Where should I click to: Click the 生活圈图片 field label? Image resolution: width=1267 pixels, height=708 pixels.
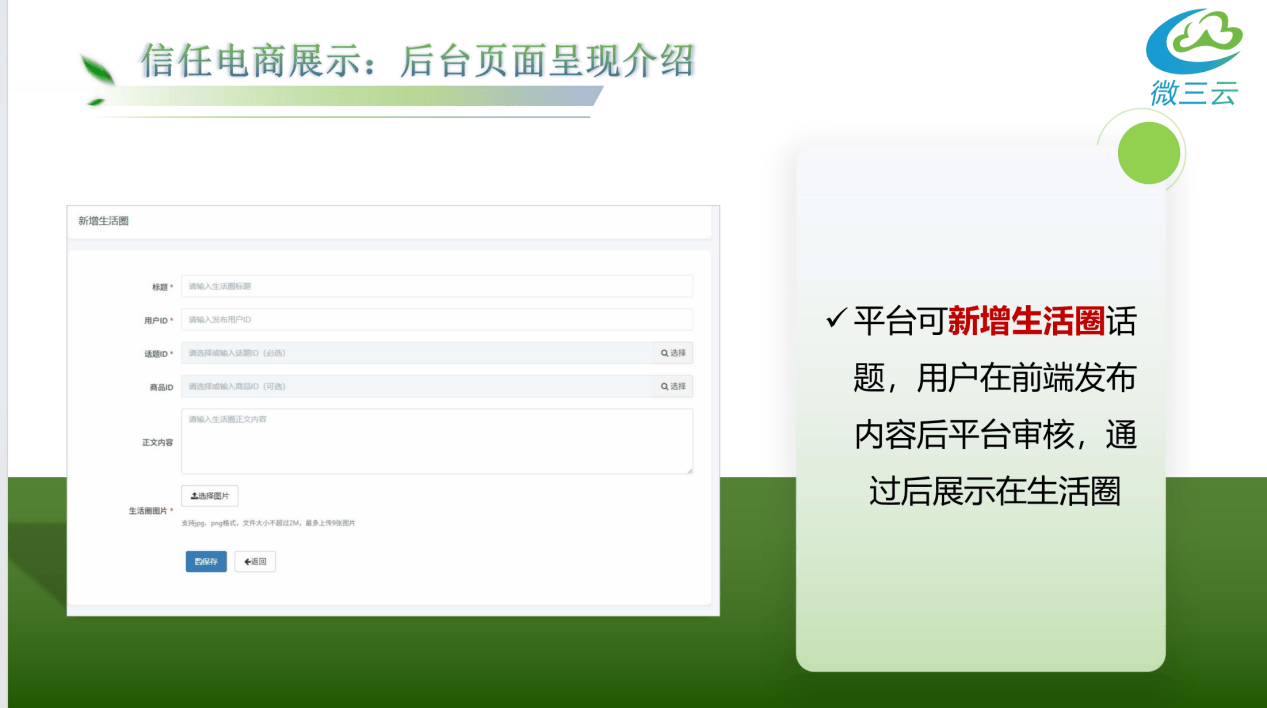[x=148, y=511]
